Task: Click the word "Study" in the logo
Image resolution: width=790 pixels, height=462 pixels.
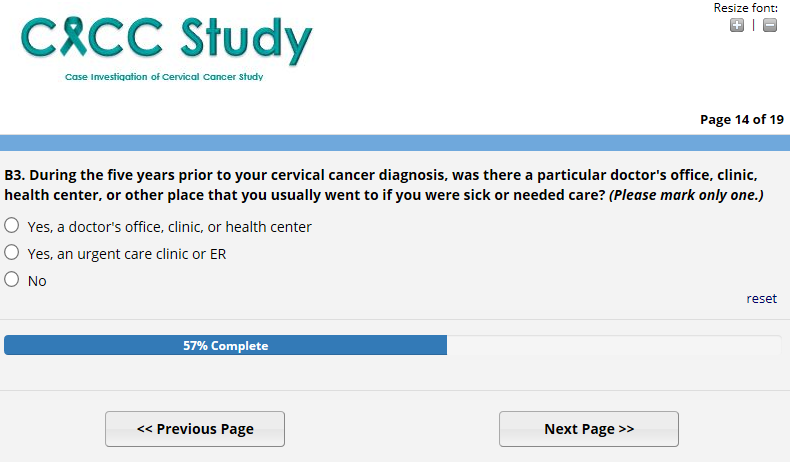Action: (247, 40)
